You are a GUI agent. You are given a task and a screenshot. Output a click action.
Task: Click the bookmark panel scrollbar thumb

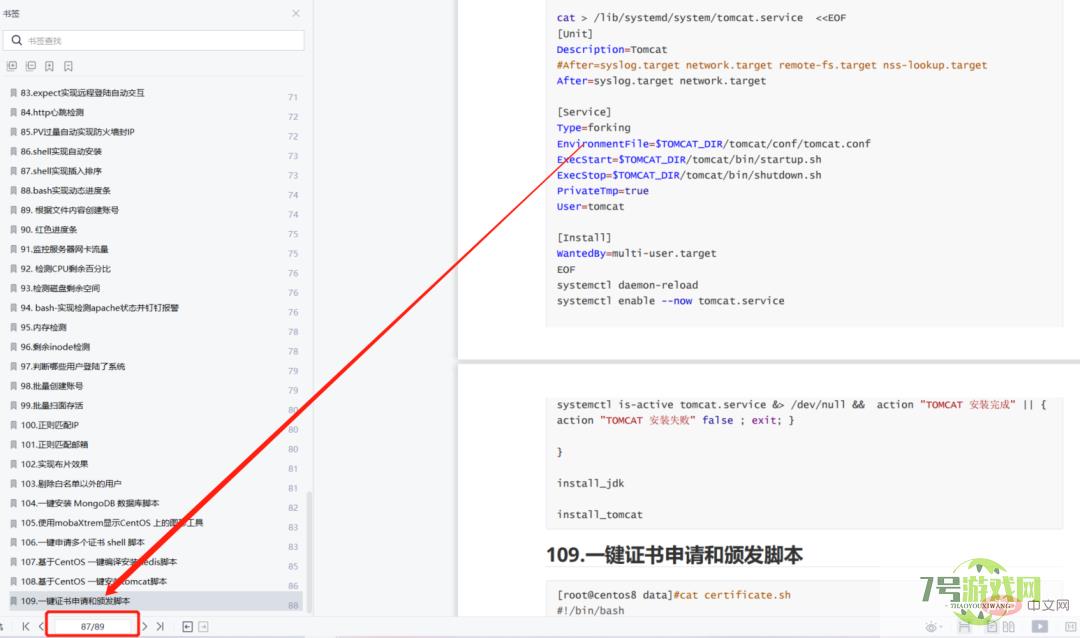click(309, 551)
